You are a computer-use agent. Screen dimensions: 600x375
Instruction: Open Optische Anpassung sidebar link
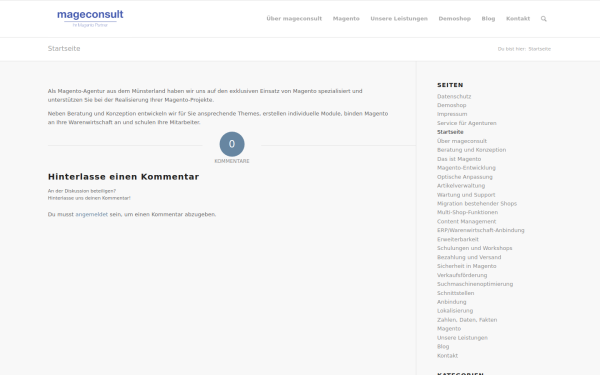coord(465,177)
